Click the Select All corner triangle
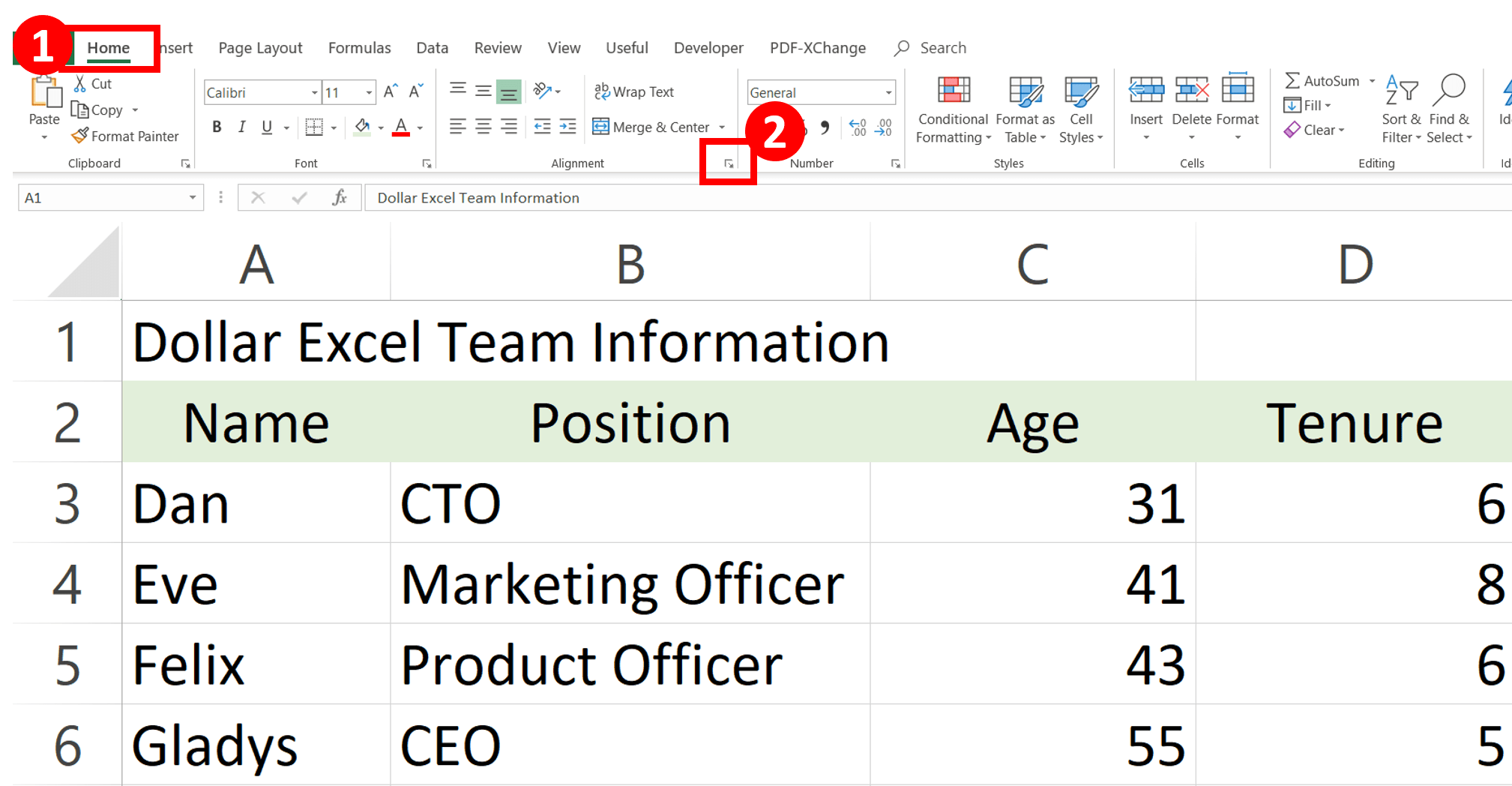The width and height of the screenshot is (1512, 786). (84, 263)
